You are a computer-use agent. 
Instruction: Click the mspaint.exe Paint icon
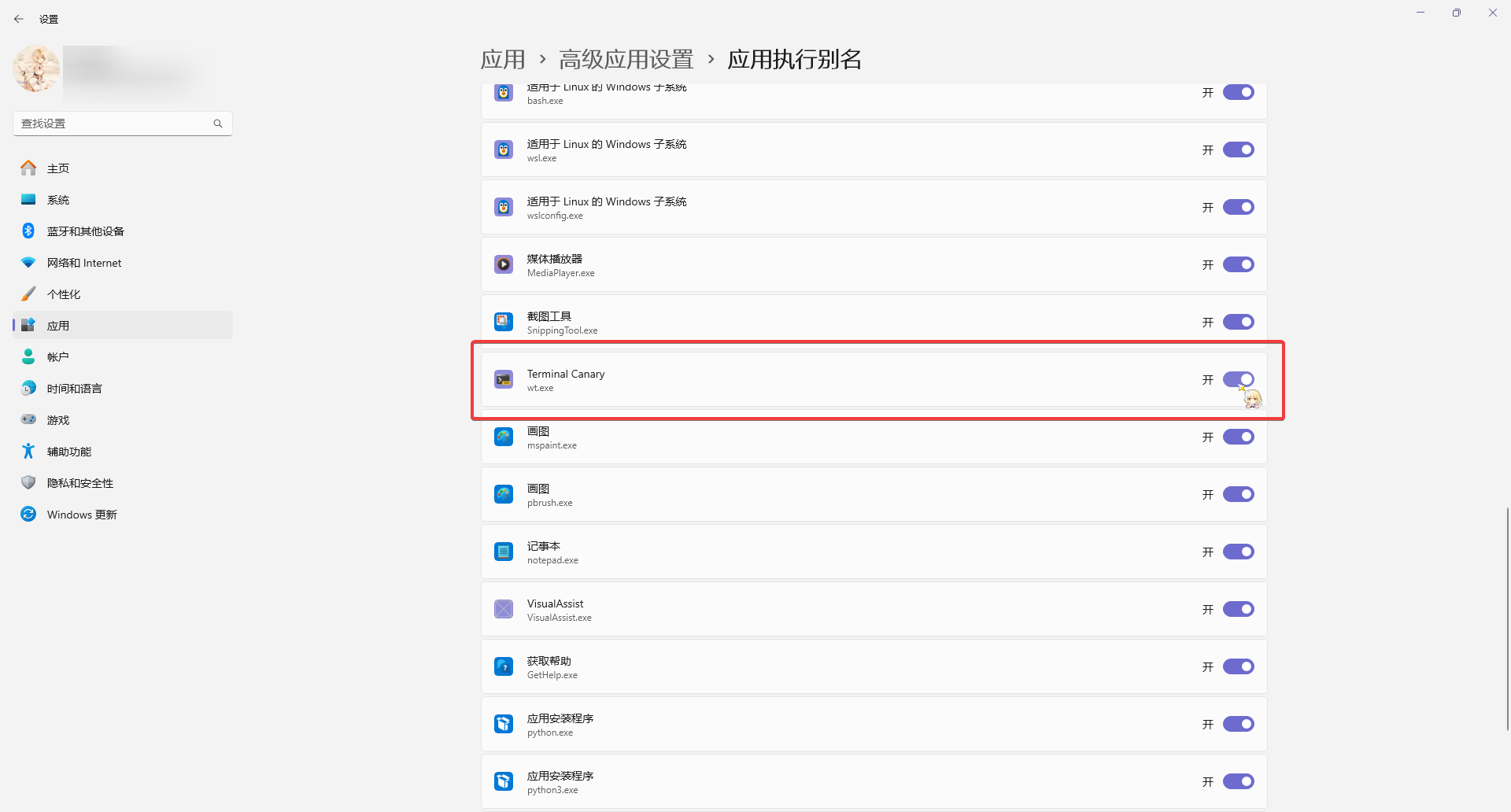504,437
